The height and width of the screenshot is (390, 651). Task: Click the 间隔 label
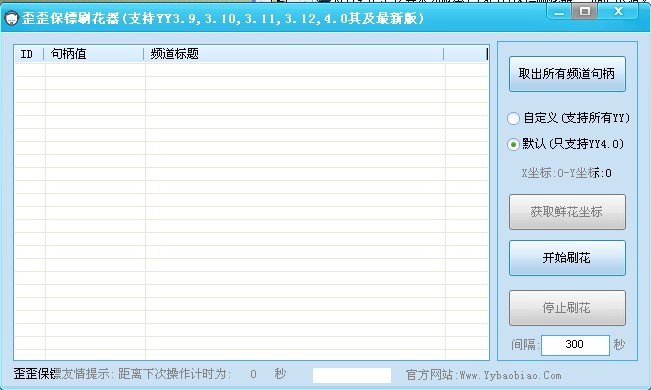[x=525, y=345]
